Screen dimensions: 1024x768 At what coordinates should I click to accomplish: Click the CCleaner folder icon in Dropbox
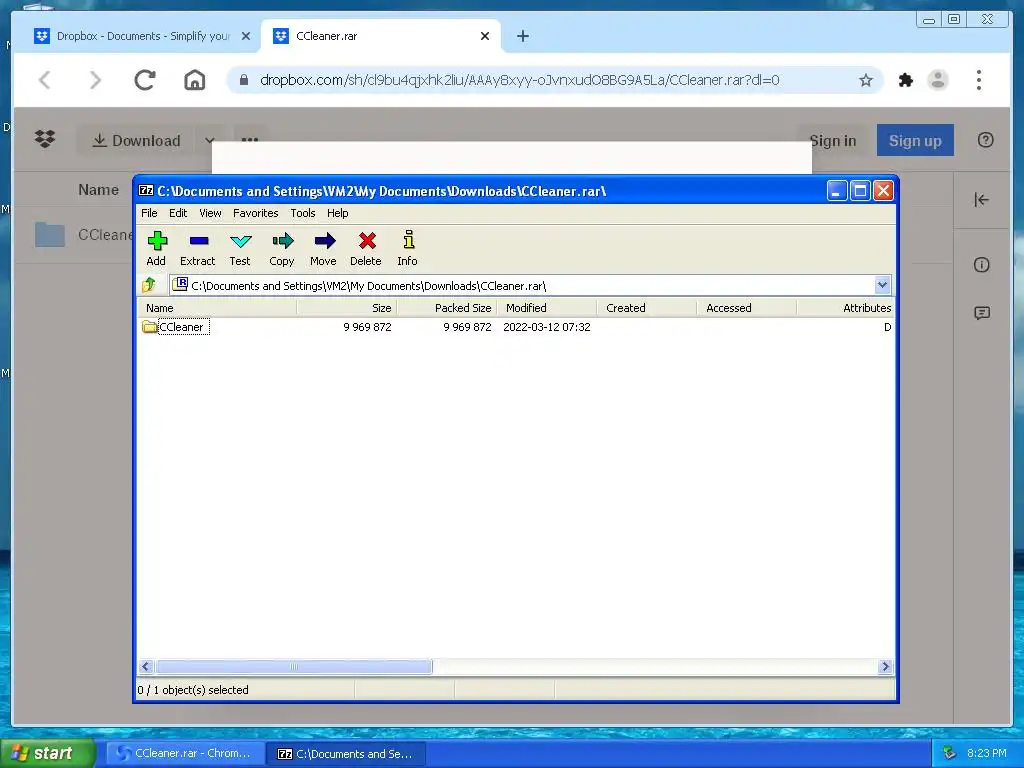(x=50, y=234)
